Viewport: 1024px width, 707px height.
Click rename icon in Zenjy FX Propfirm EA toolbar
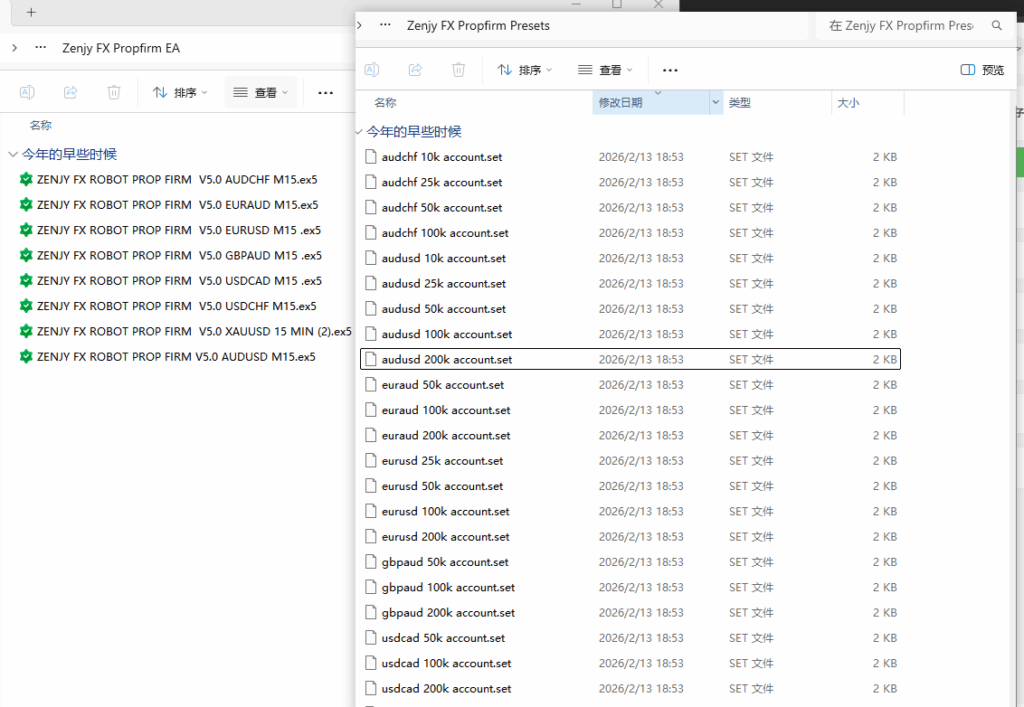28,92
